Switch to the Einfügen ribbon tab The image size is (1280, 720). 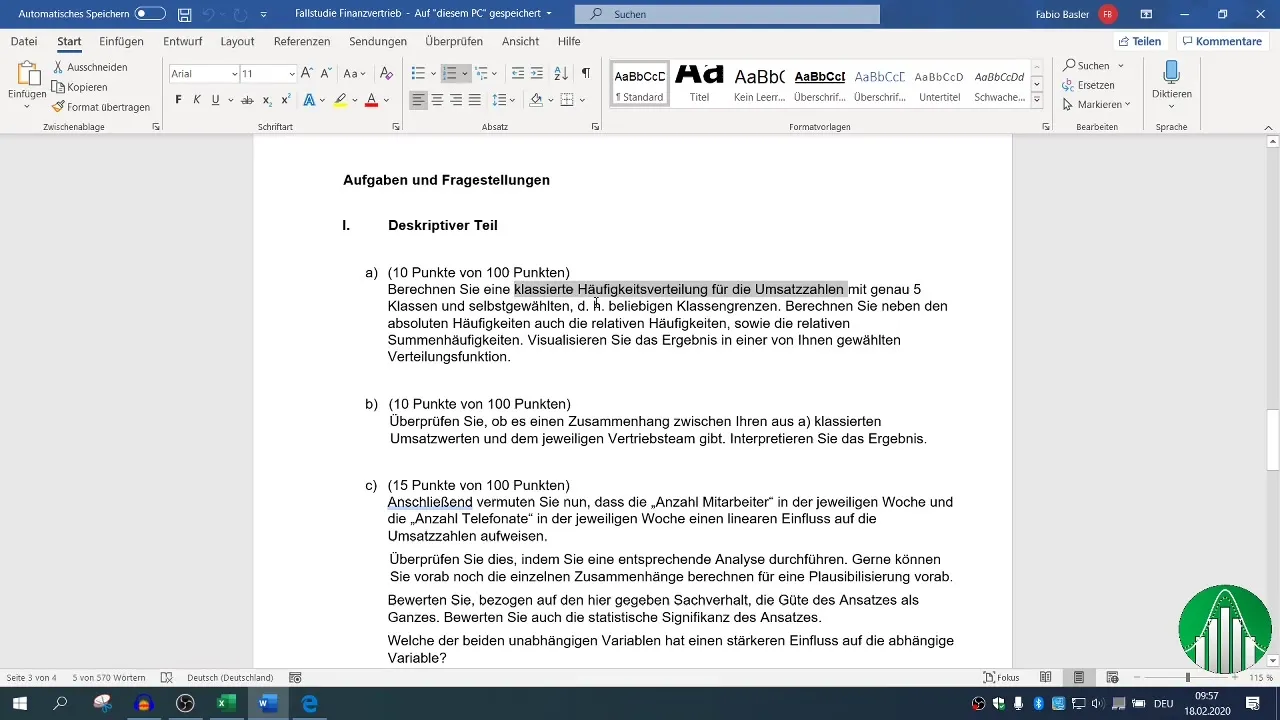point(121,41)
